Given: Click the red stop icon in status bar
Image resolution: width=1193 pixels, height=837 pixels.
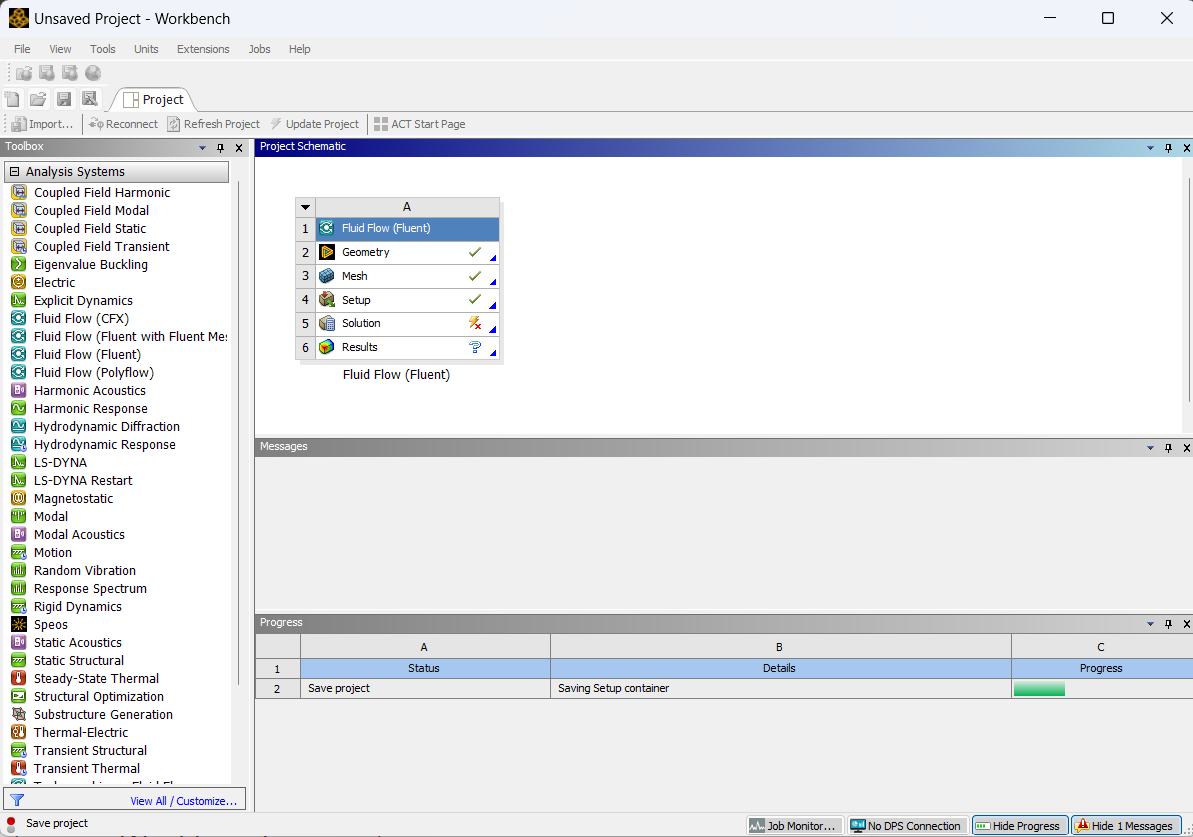Looking at the screenshot, I should pos(11,823).
